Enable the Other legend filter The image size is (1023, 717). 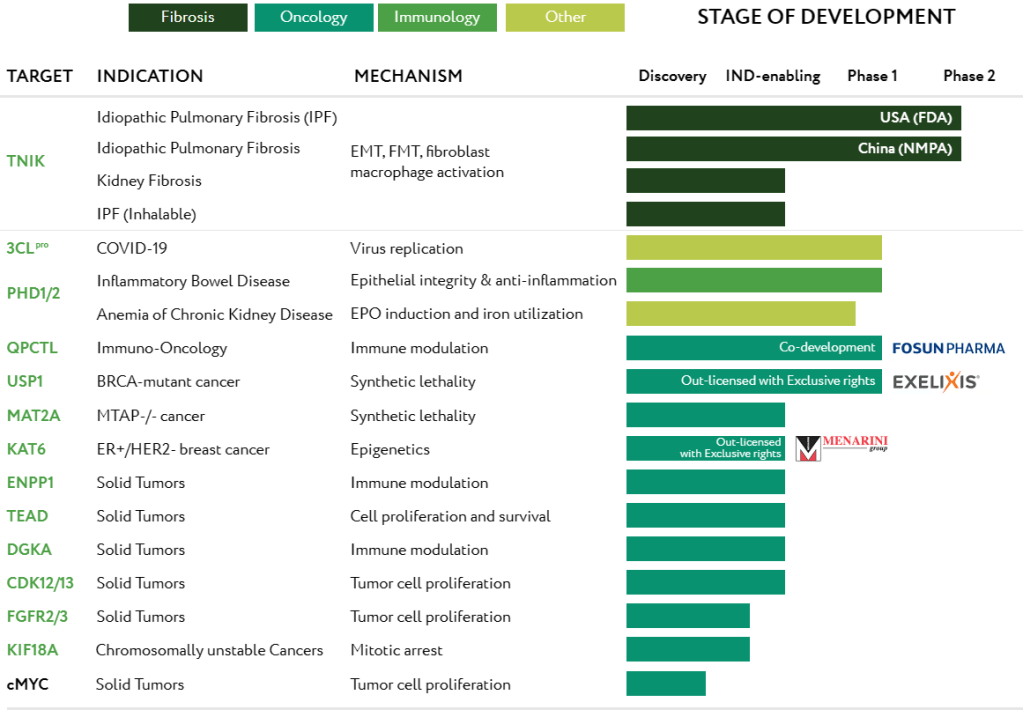[x=564, y=17]
